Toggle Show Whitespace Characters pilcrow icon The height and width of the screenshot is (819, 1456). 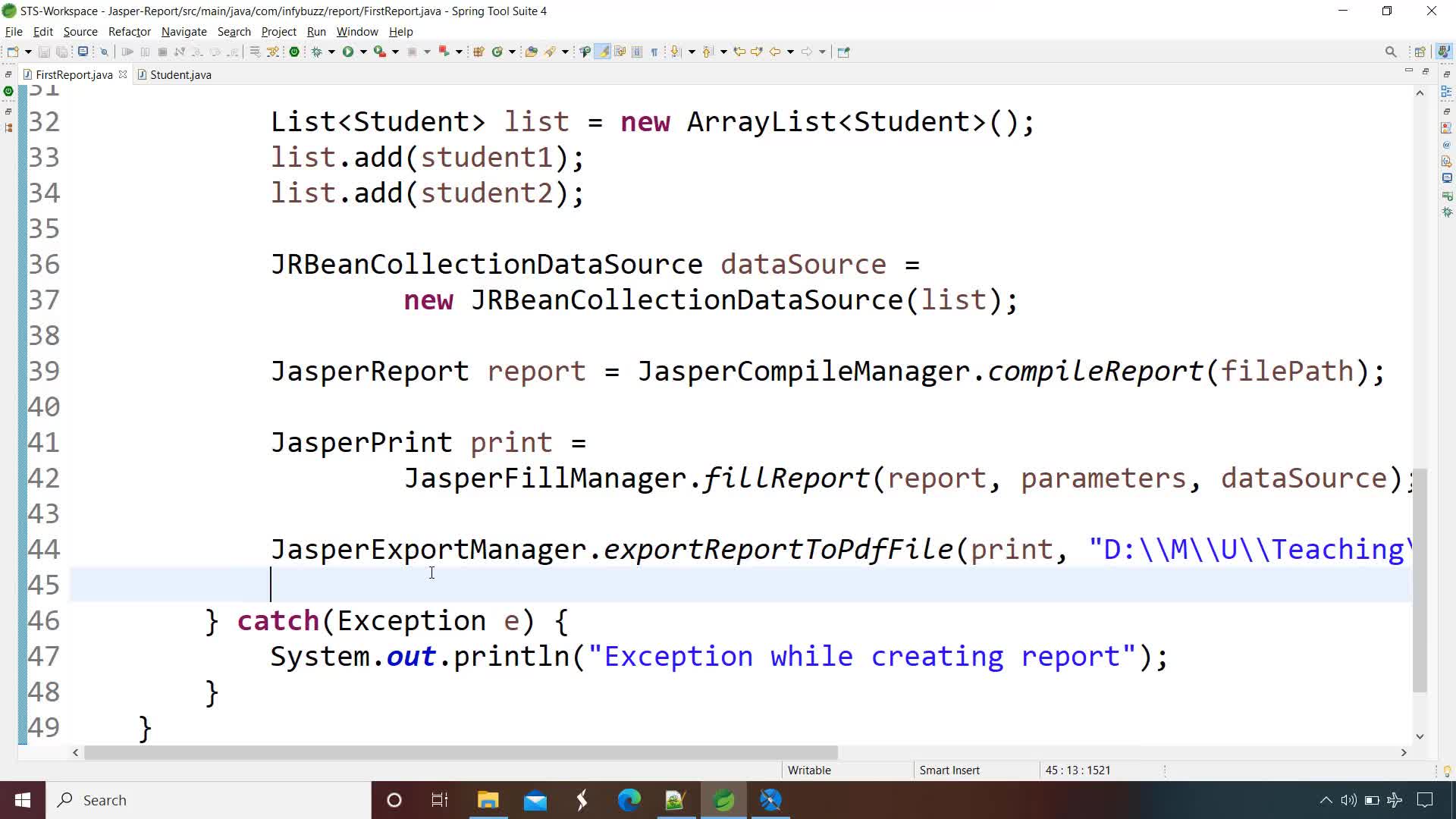tap(654, 52)
